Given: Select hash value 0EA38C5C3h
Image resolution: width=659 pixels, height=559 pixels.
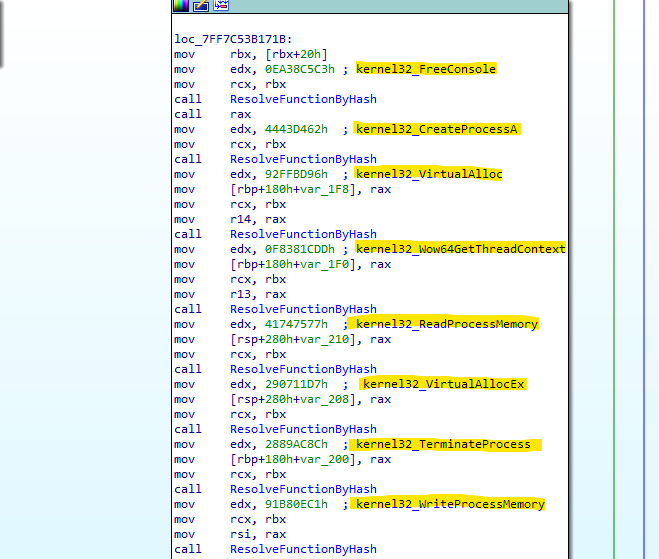Looking at the screenshot, I should 300,69.
